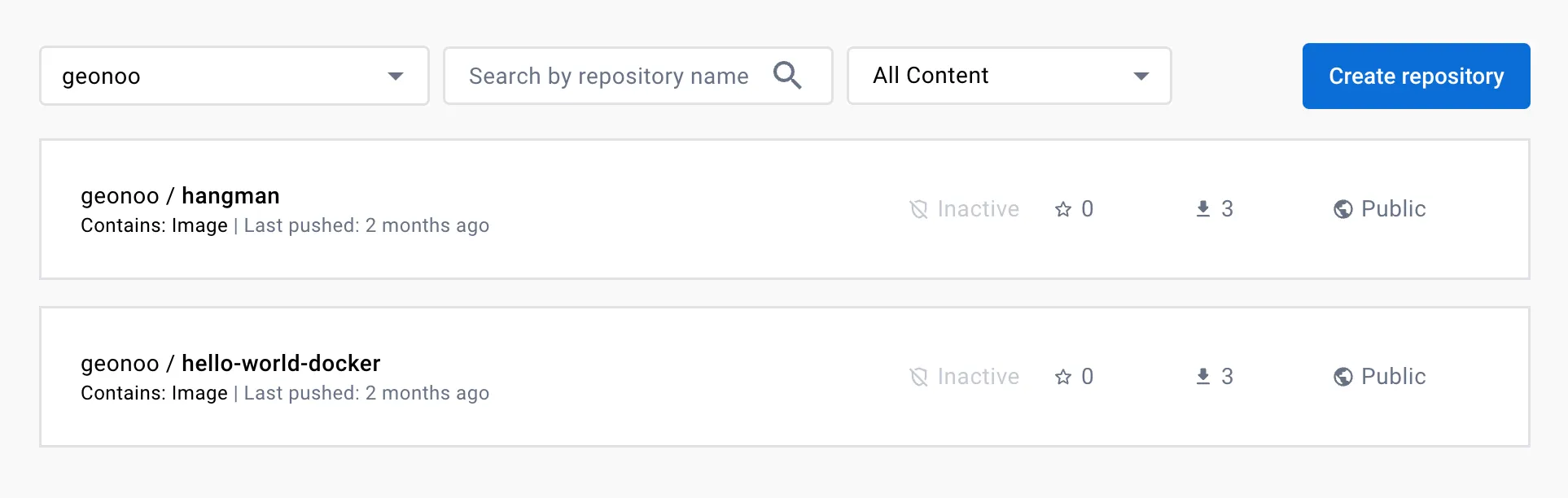Click the All Content dropdown arrow
The image size is (1568, 498).
click(1141, 76)
